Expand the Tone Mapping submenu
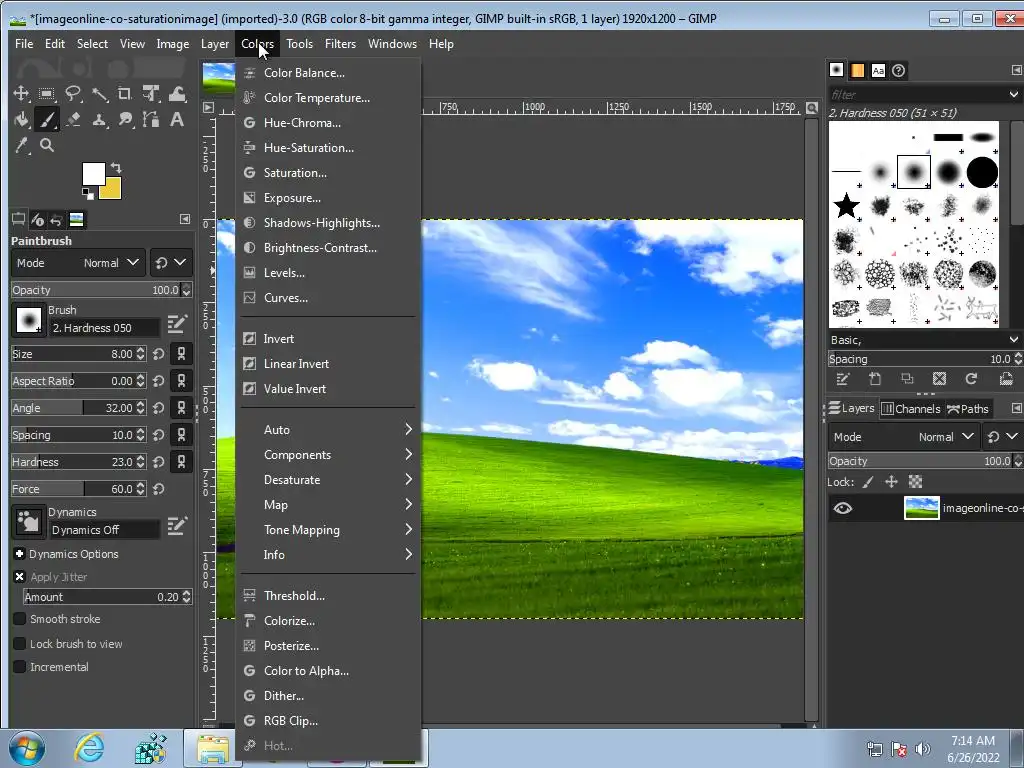The width and height of the screenshot is (1024, 768). coord(328,530)
